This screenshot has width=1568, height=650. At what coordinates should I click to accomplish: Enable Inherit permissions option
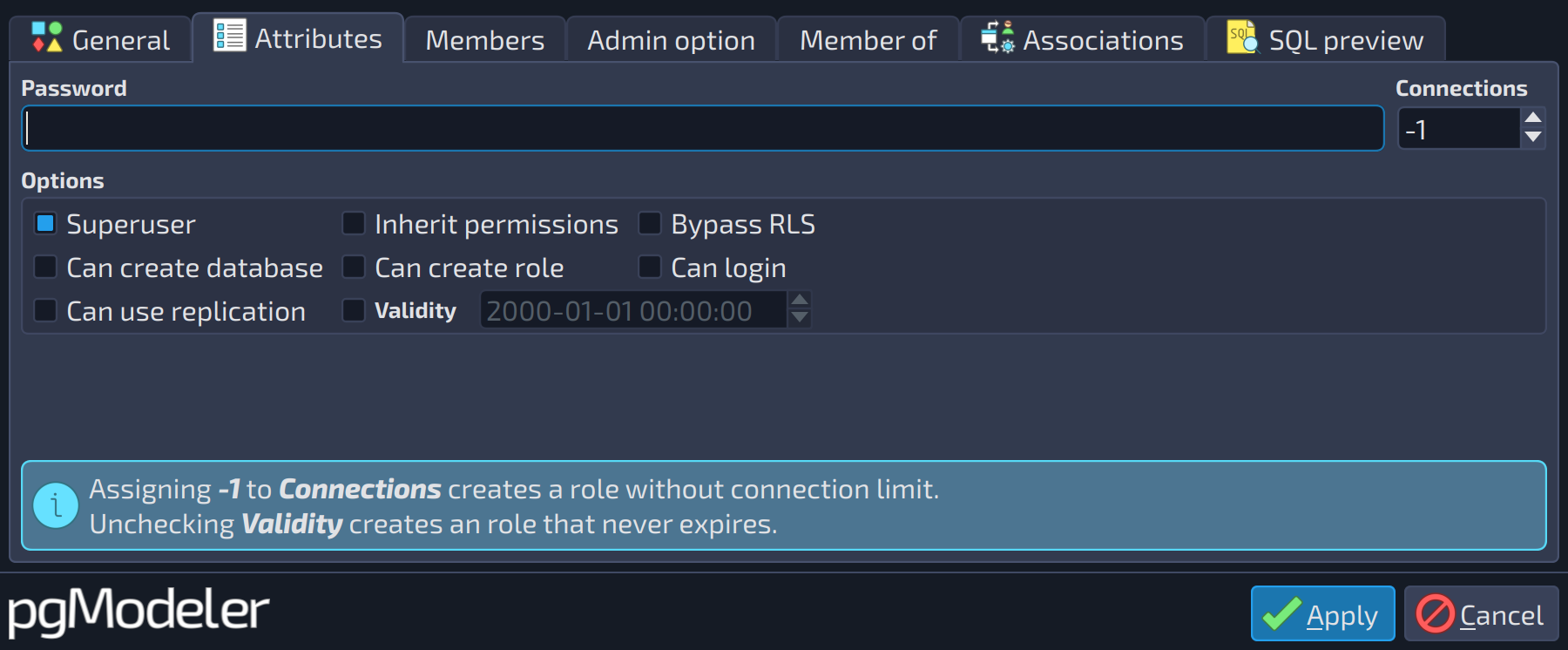(x=354, y=224)
